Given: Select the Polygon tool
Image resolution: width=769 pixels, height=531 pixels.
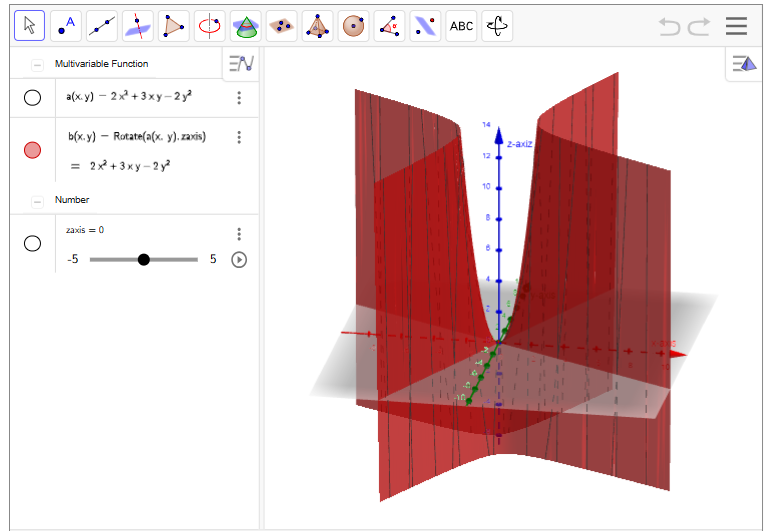Looking at the screenshot, I should tap(173, 26).
